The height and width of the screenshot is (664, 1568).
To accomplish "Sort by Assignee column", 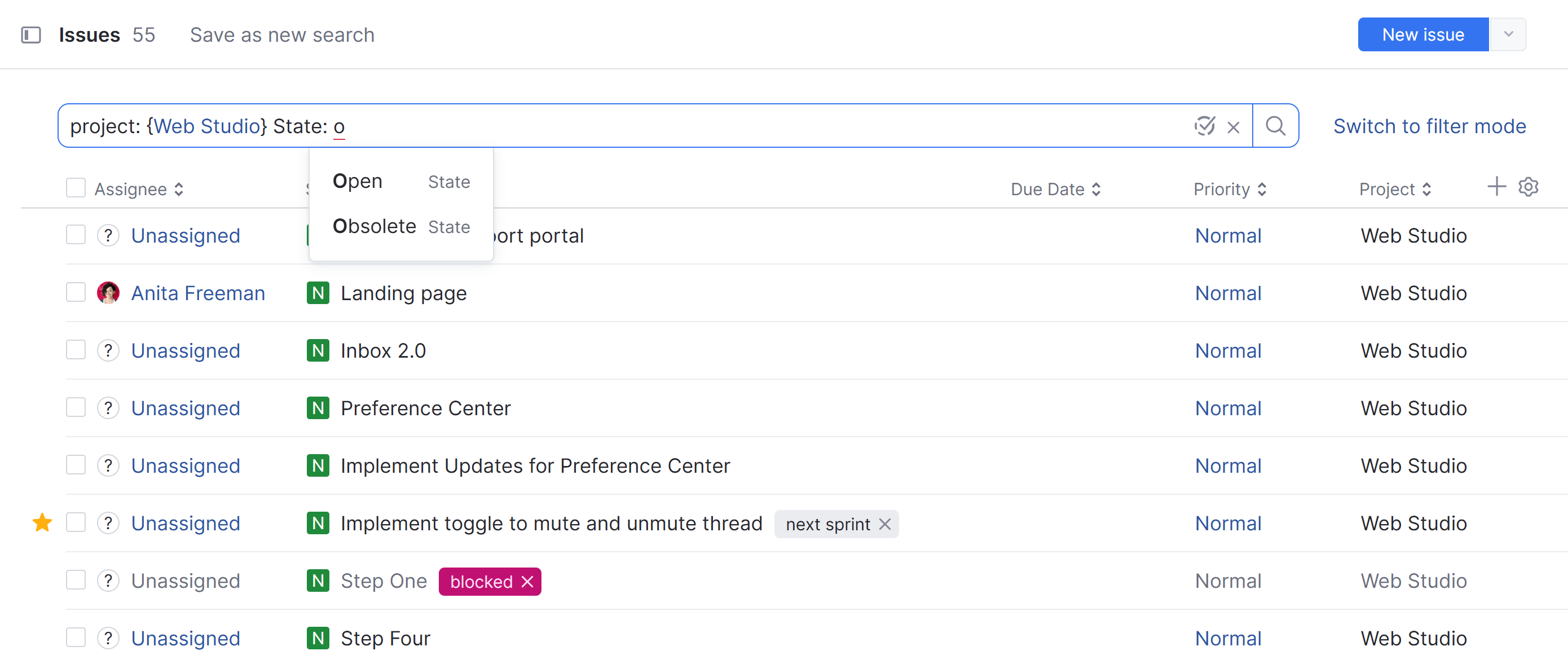I will [x=139, y=190].
